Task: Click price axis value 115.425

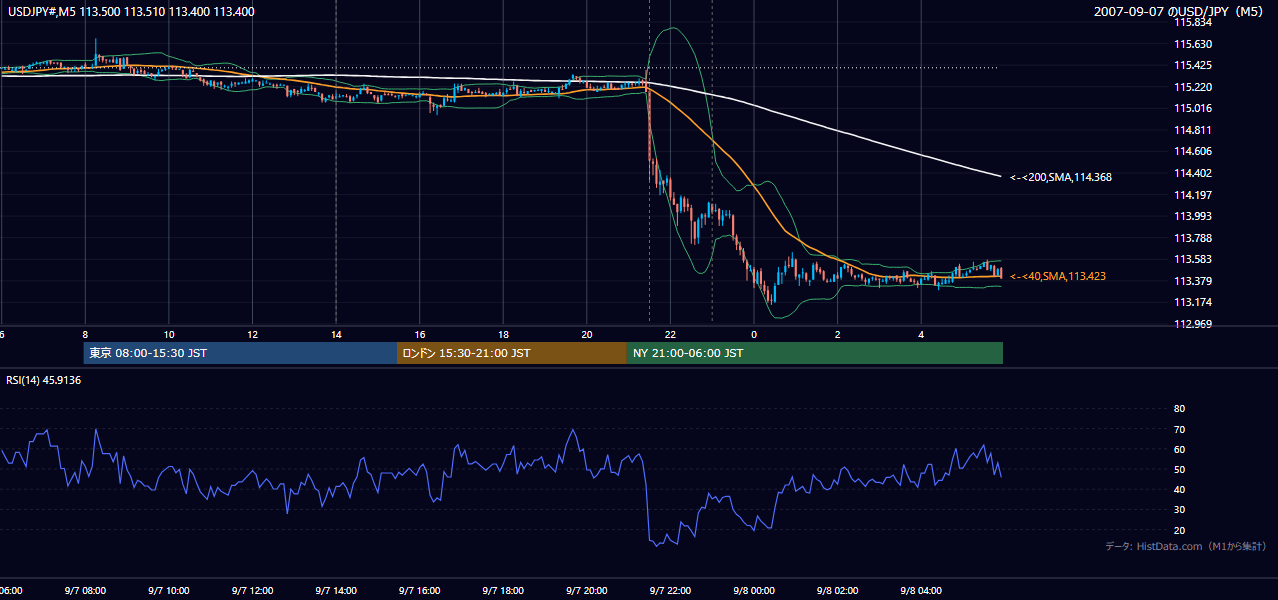Action: point(1192,65)
